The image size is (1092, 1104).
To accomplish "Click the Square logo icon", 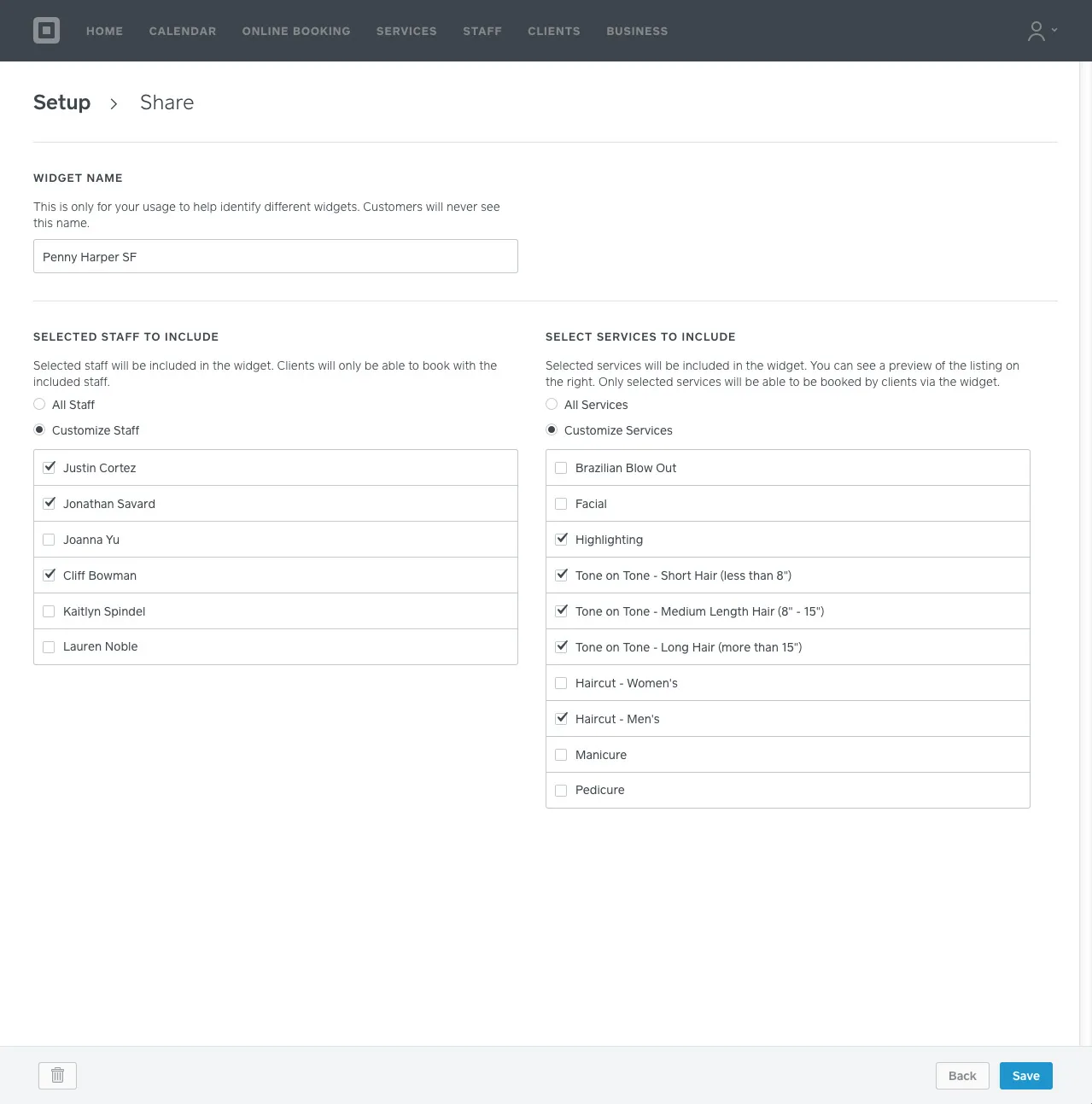I will [46, 31].
